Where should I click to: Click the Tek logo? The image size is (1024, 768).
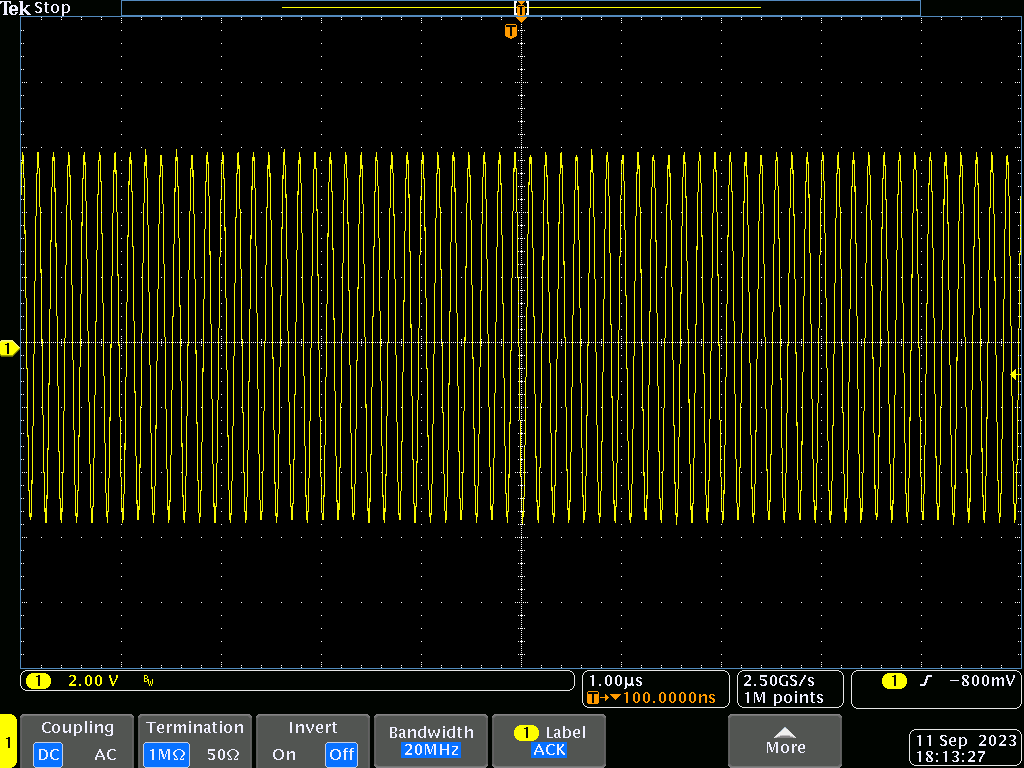tap(16, 8)
